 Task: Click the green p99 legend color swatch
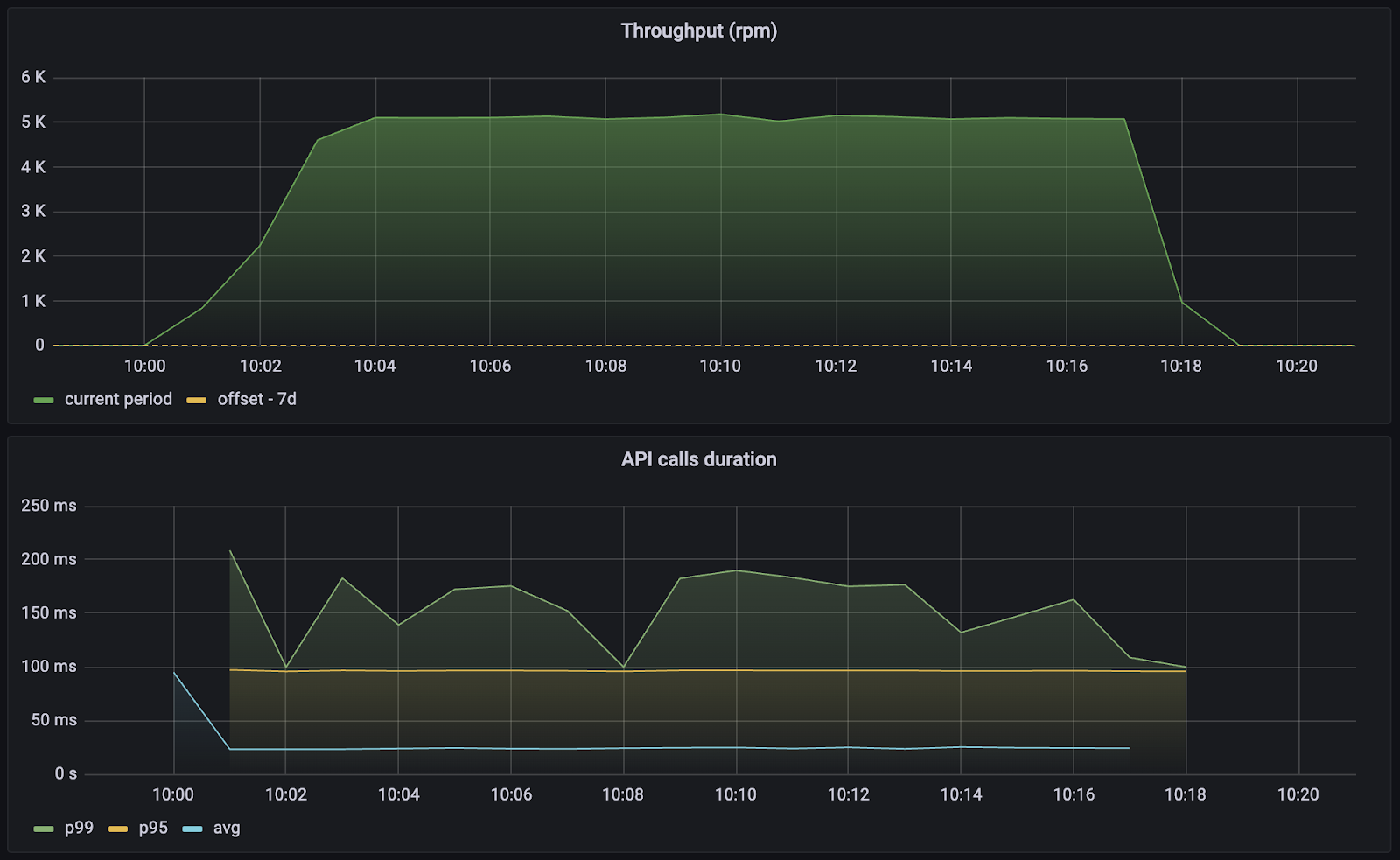coord(44,829)
